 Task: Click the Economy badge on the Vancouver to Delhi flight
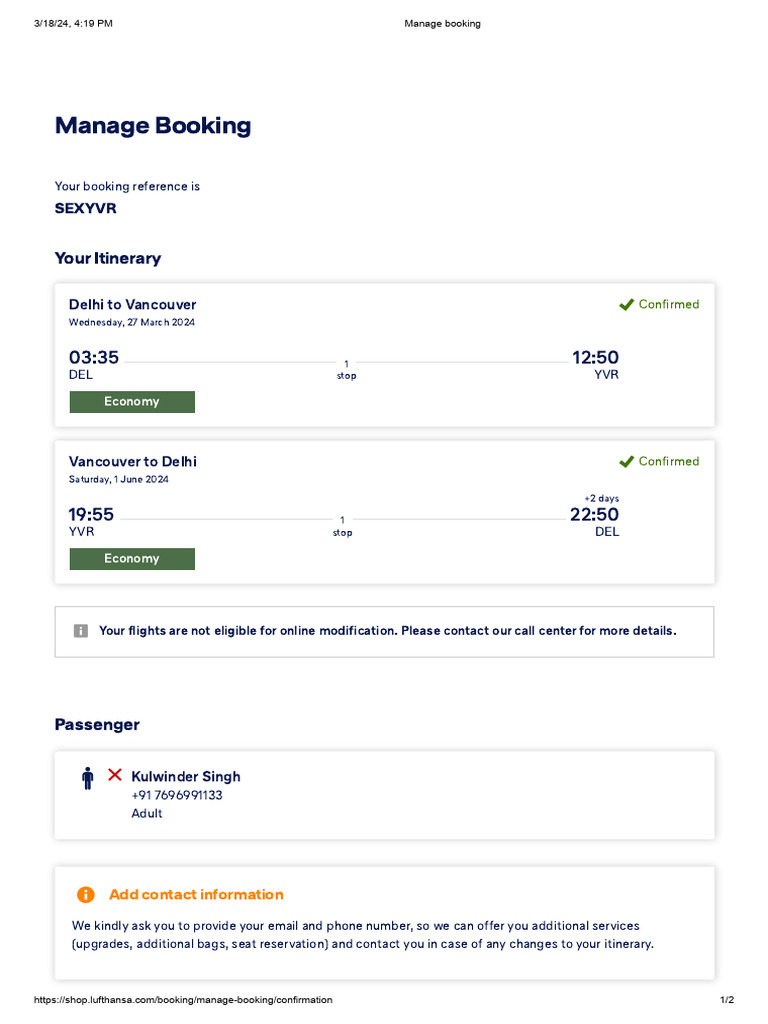[x=132, y=559]
